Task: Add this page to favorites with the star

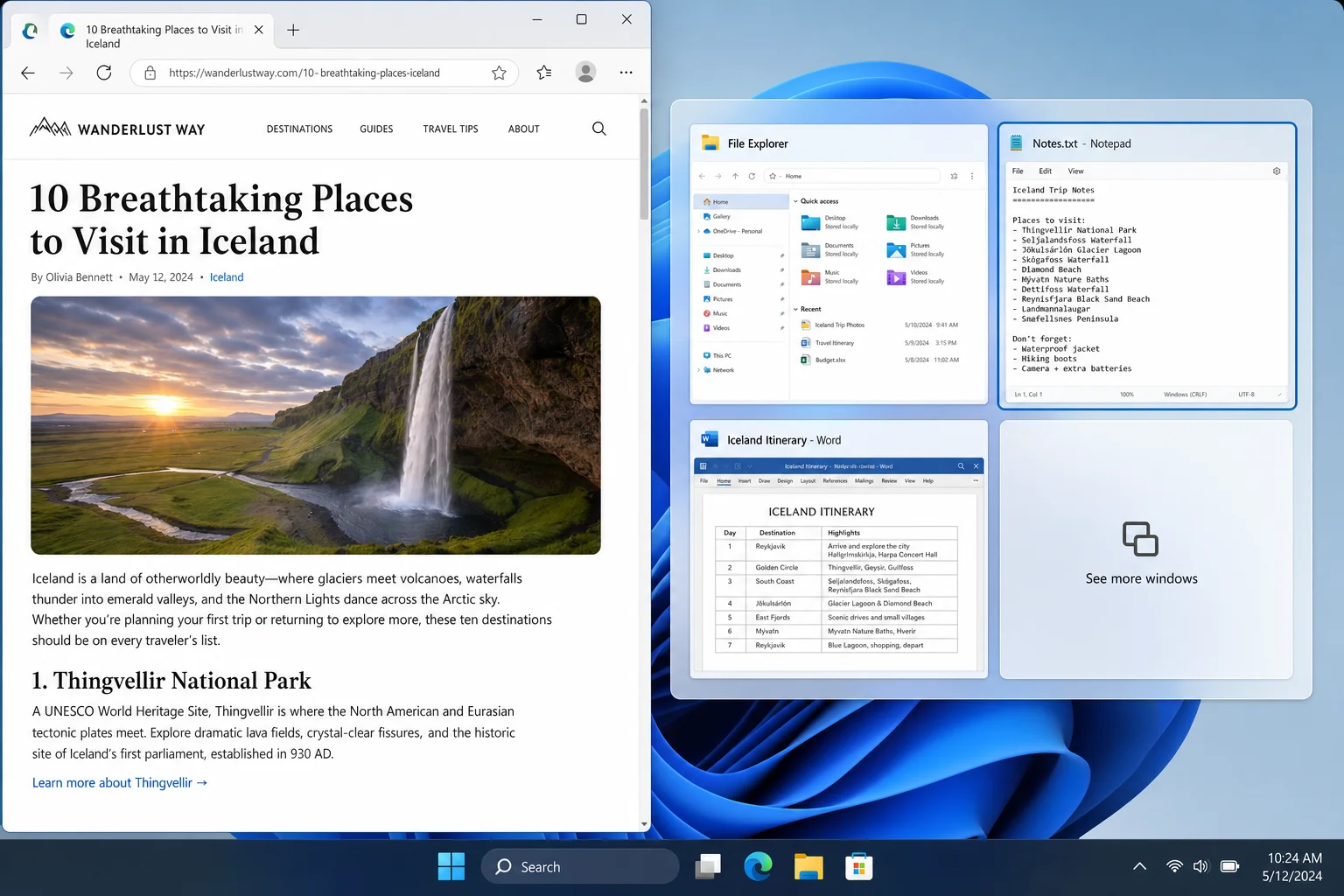Action: [x=499, y=73]
